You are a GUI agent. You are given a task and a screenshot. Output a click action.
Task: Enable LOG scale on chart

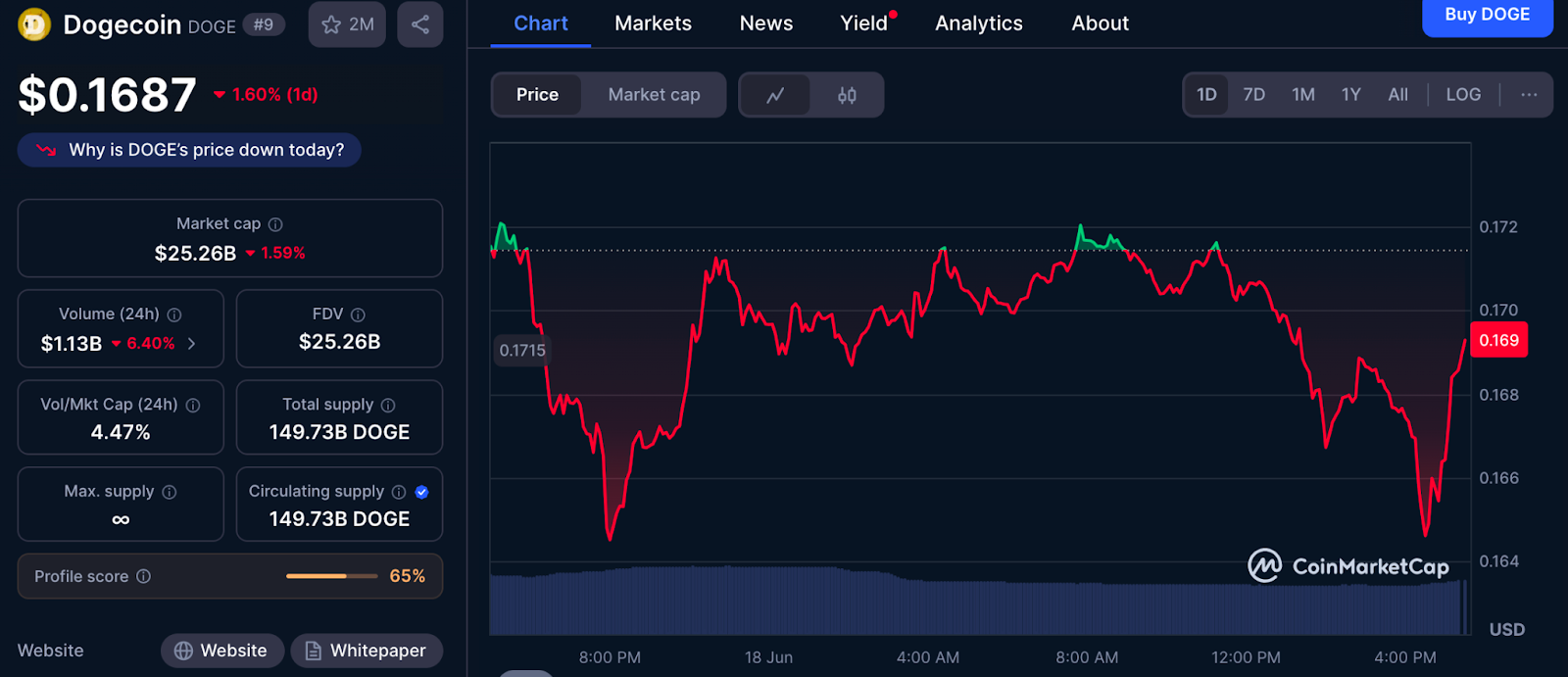[1463, 95]
